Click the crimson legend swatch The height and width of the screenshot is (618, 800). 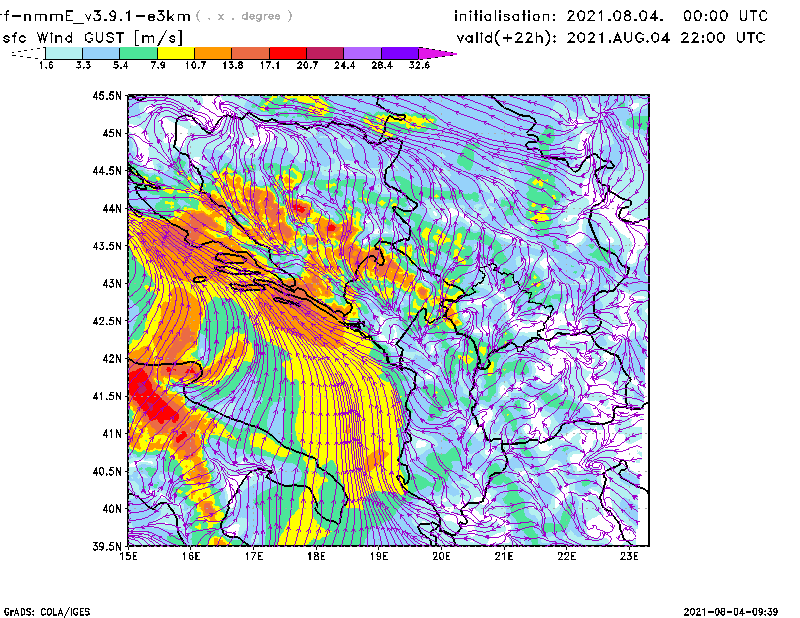[326, 53]
